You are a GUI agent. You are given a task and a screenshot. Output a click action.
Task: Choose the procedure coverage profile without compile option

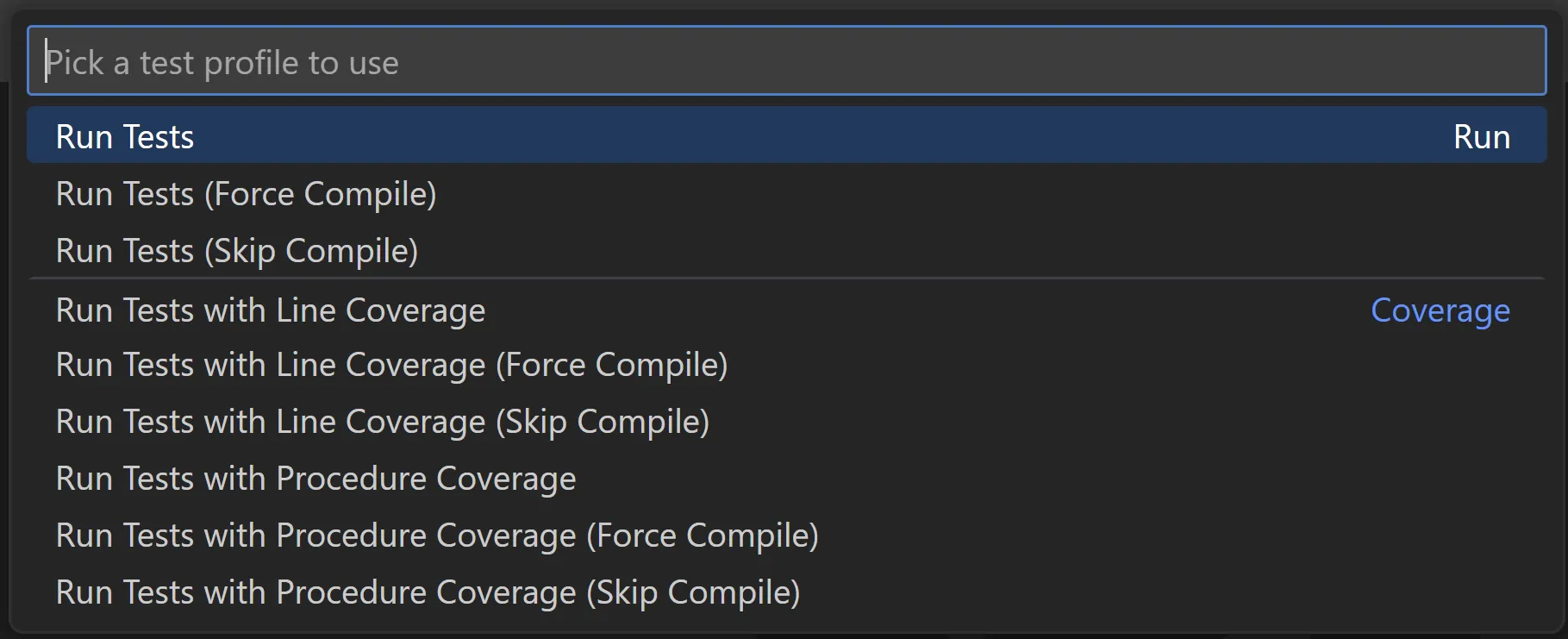[315, 479]
